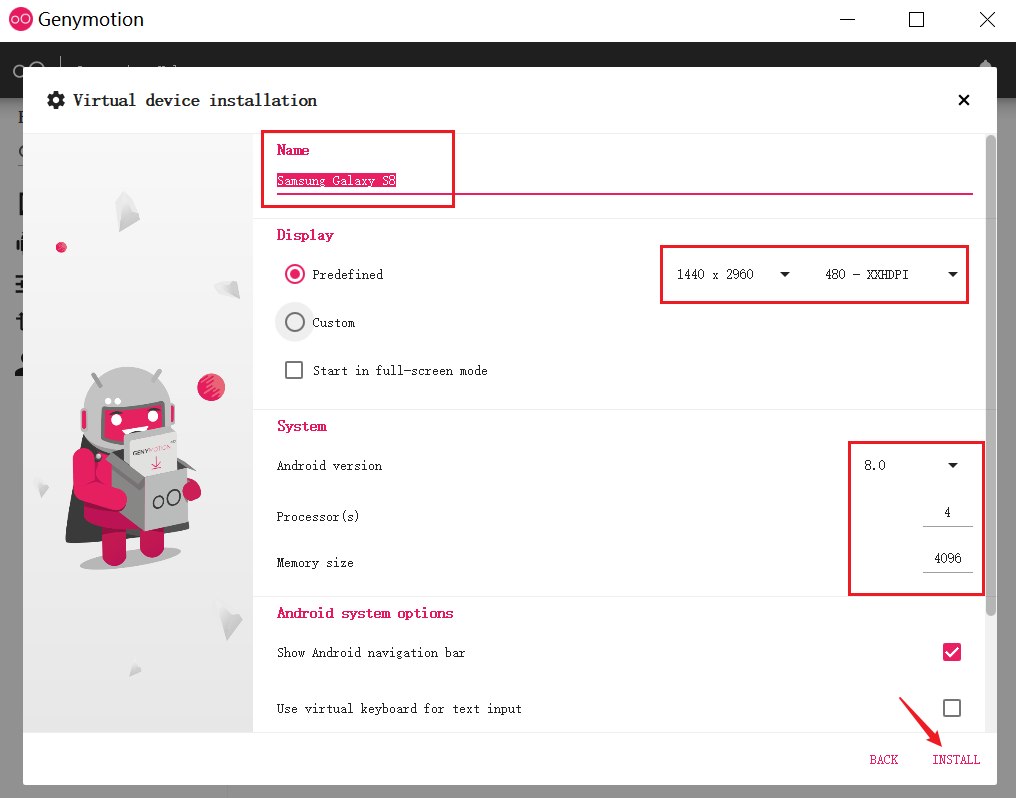Click the dialog's vertical scrollbar
1016x798 pixels.
click(x=990, y=376)
